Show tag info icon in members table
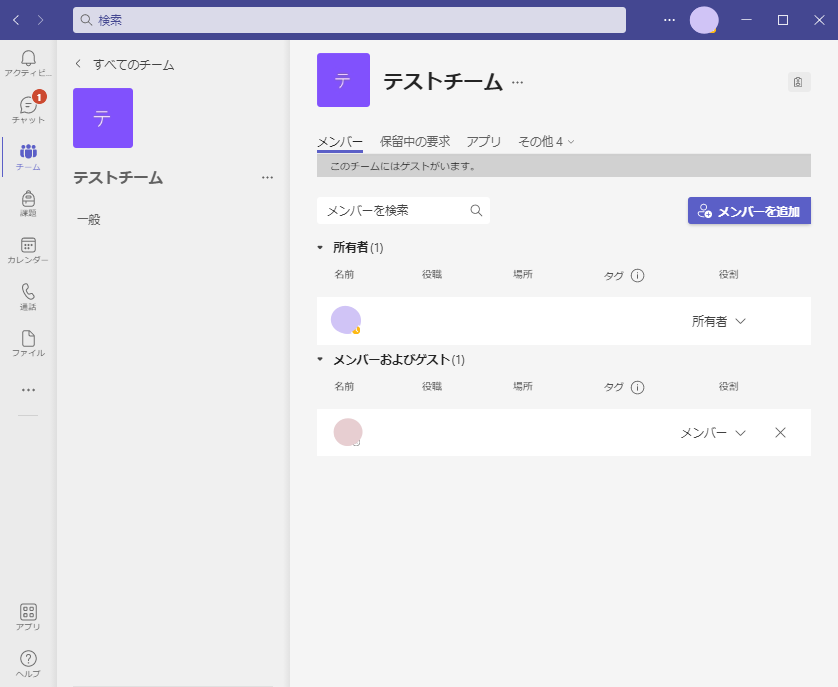The image size is (838, 687). coord(637,387)
